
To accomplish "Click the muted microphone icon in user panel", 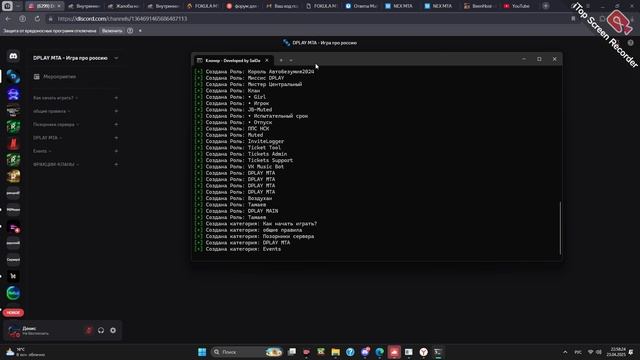I will (89, 330).
